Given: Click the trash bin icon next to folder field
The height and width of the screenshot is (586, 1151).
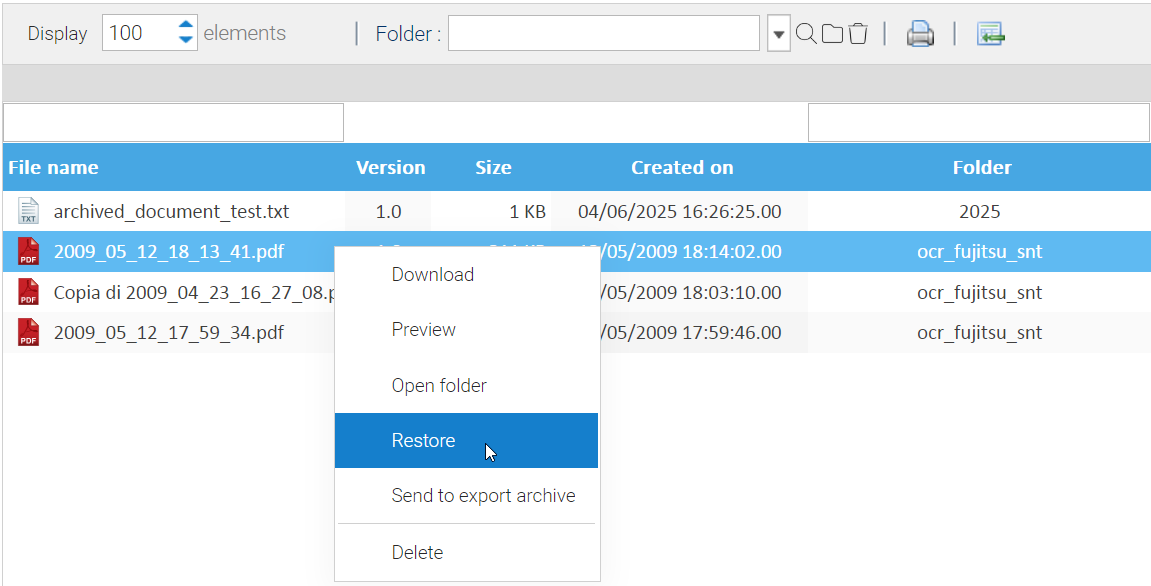Looking at the screenshot, I should pyautogui.click(x=858, y=34).
